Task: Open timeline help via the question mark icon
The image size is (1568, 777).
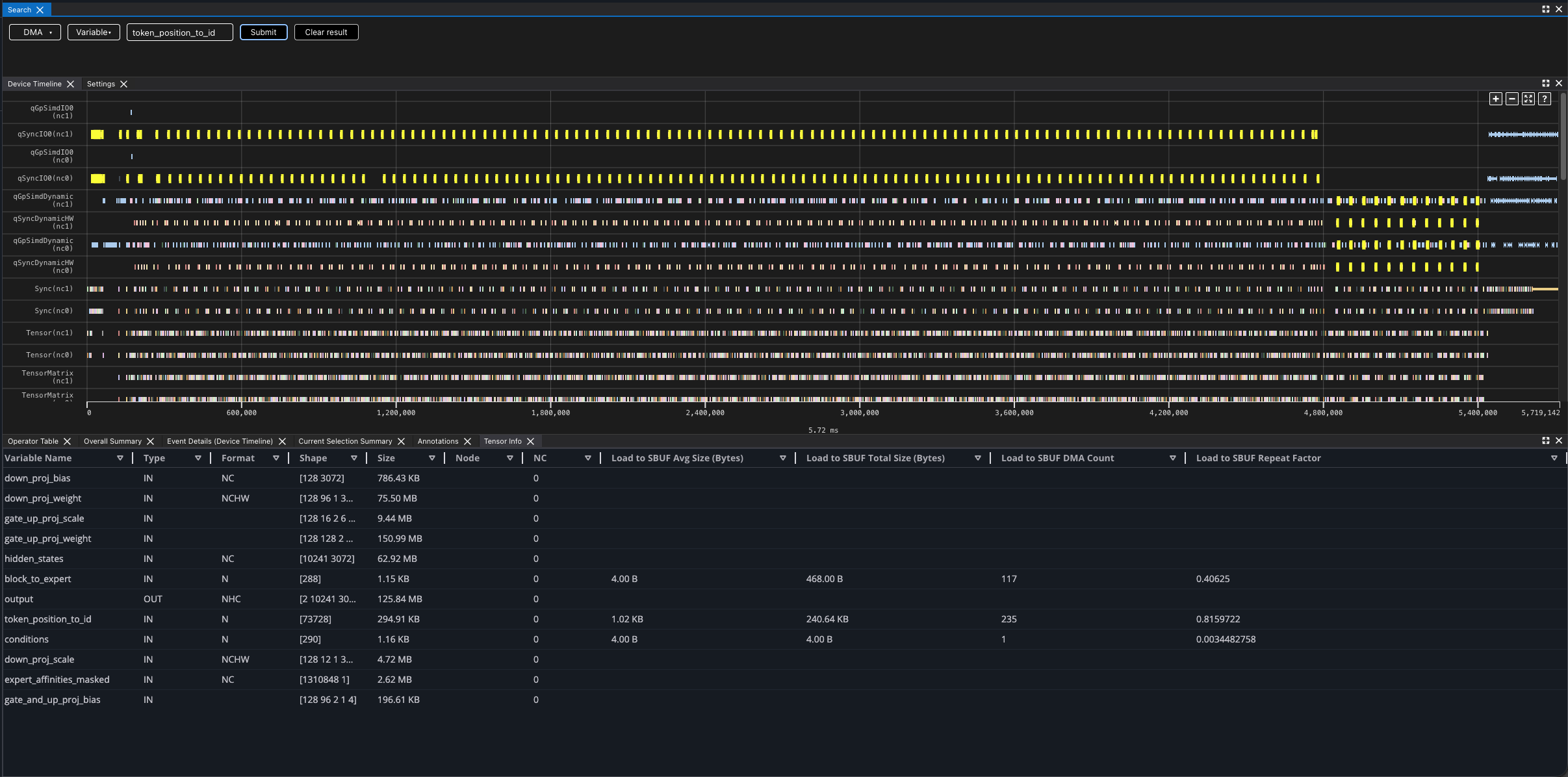Action: [x=1545, y=99]
